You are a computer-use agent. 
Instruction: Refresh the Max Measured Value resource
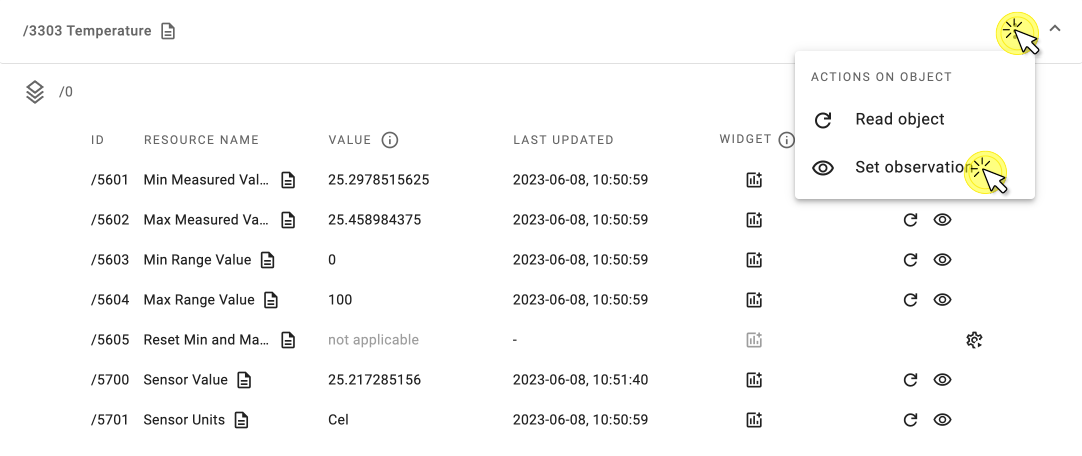pos(910,220)
